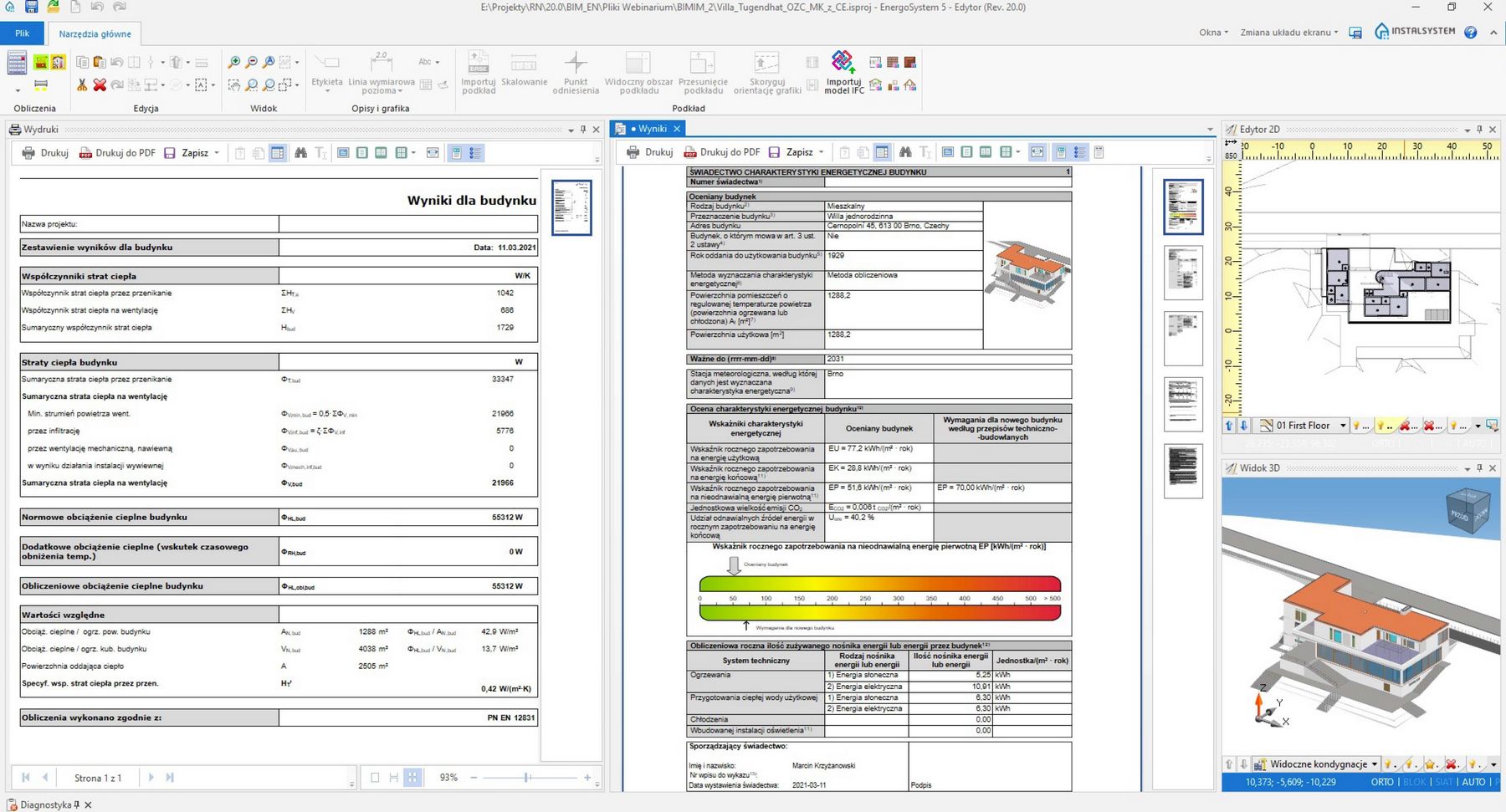Click Zapisz button in the Wydruki panel
The width and height of the screenshot is (1506, 812).
coord(187,153)
